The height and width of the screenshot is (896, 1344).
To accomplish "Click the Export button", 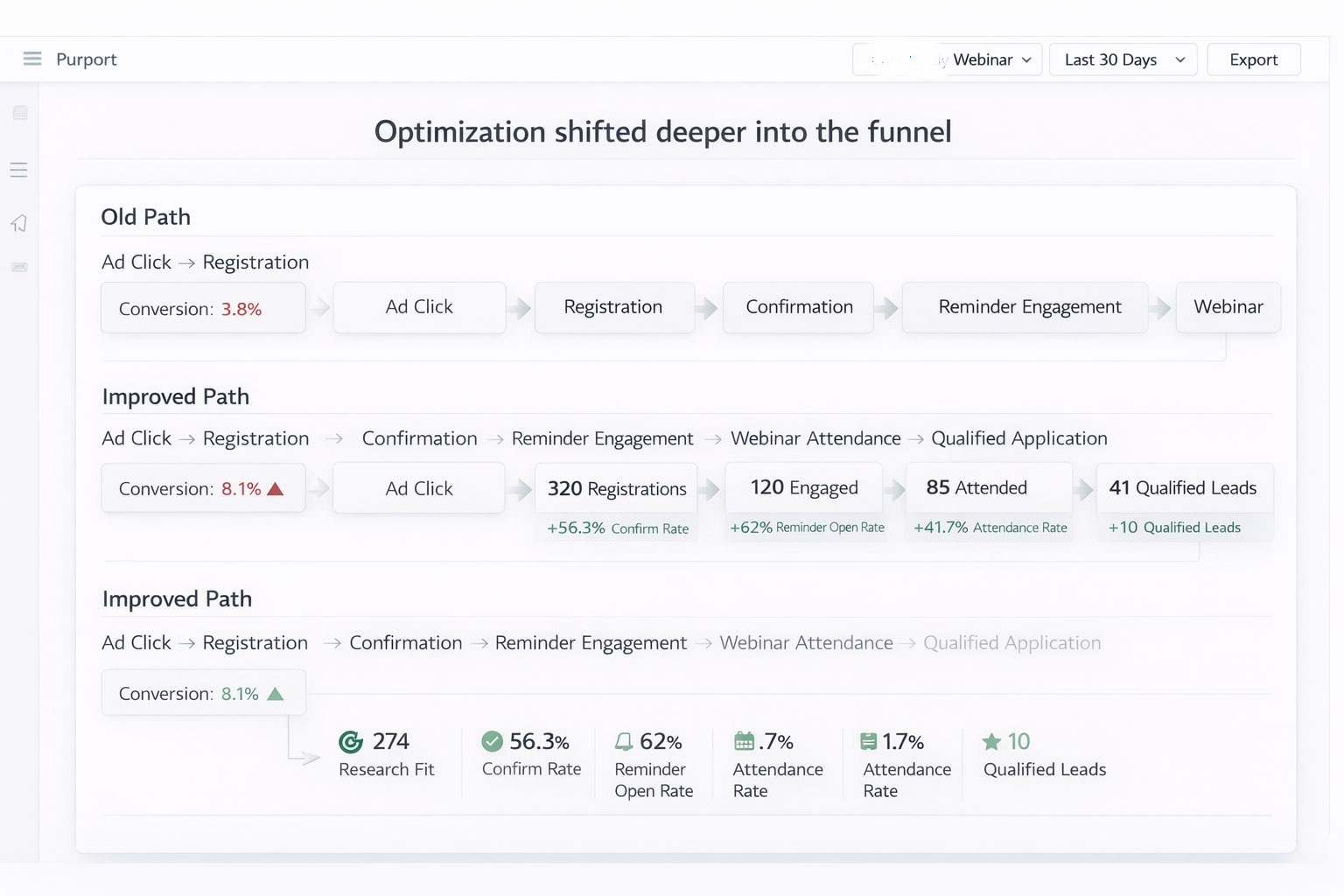I will (1253, 59).
